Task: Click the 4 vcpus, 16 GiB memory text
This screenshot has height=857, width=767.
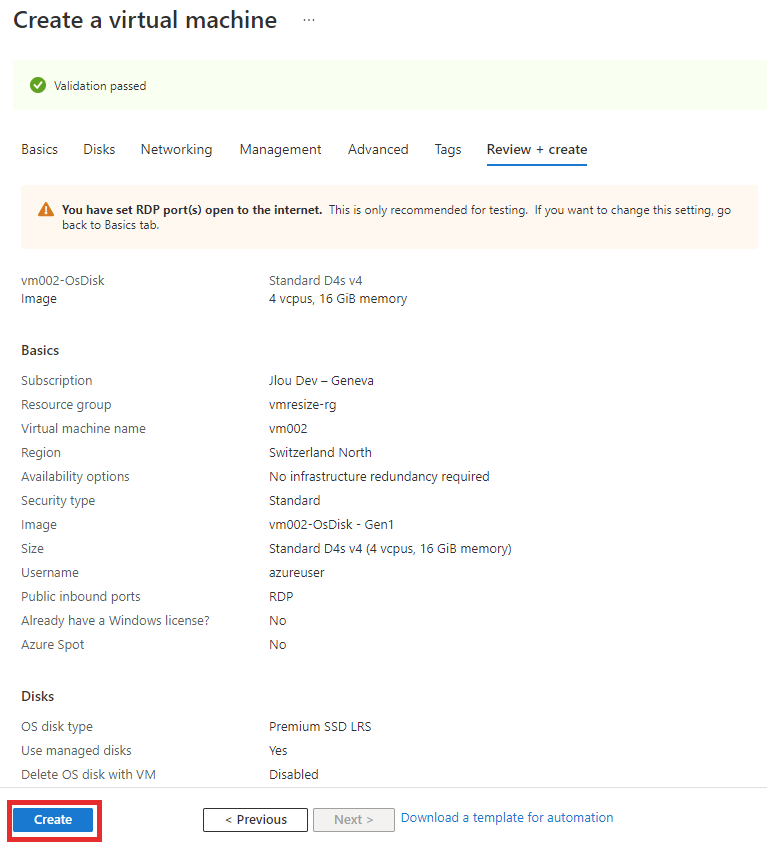Action: click(x=338, y=298)
